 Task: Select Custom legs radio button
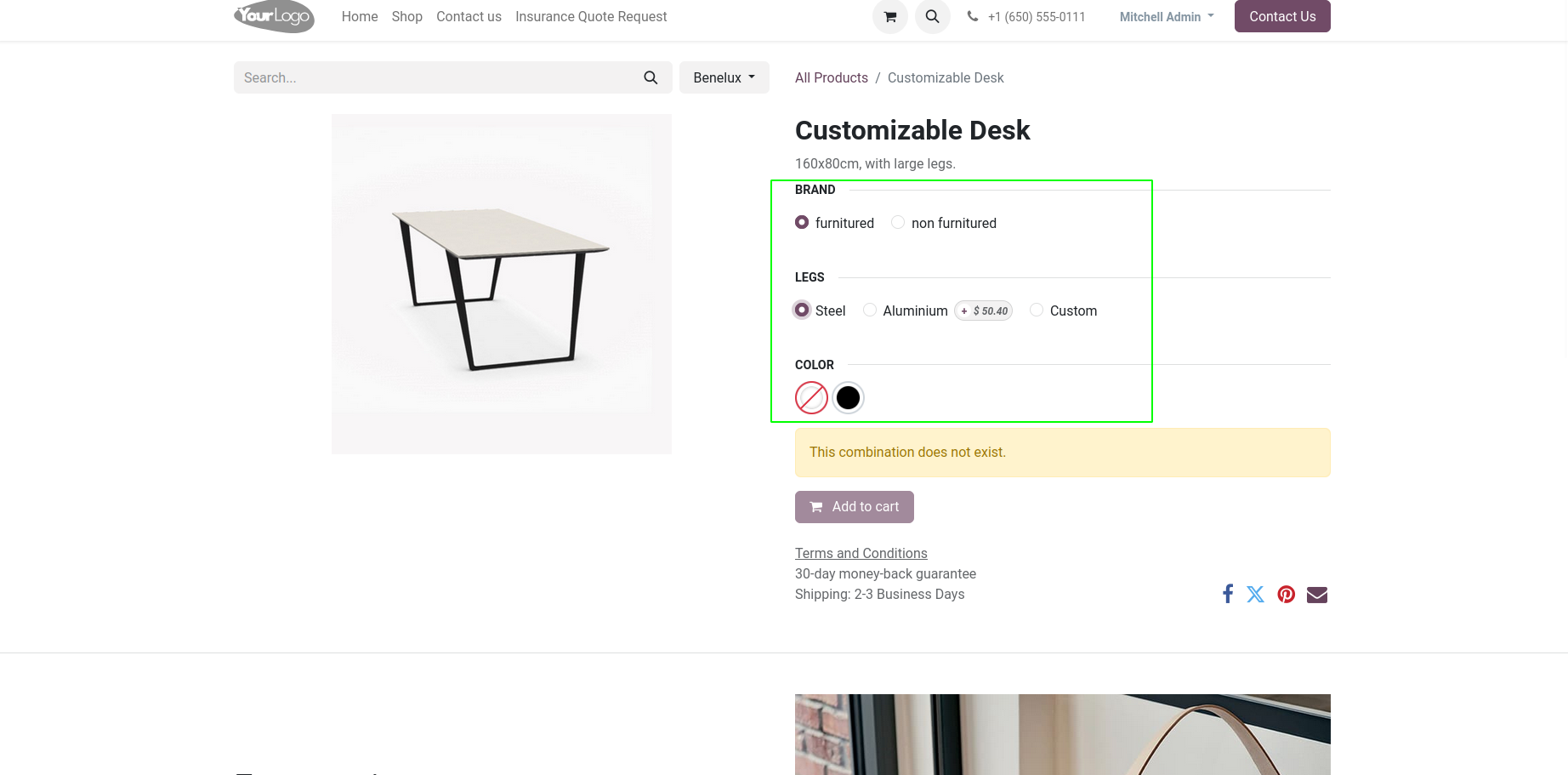(1037, 311)
